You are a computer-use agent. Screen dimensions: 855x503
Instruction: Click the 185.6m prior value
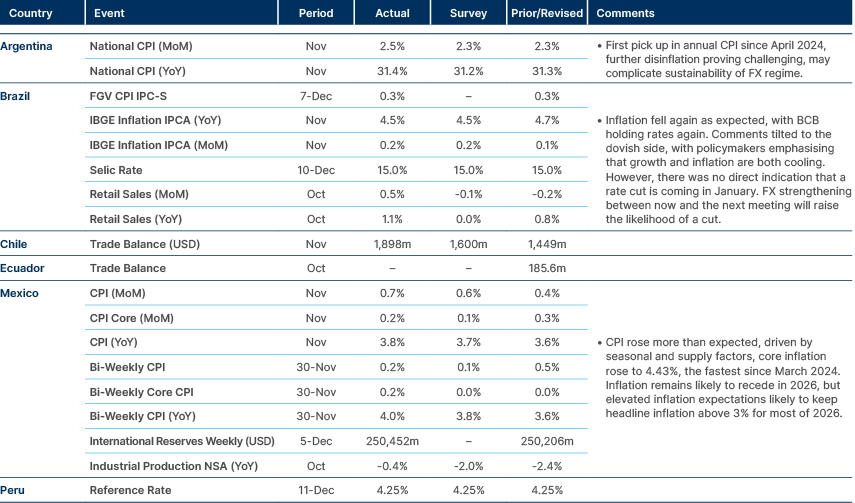pos(547,268)
